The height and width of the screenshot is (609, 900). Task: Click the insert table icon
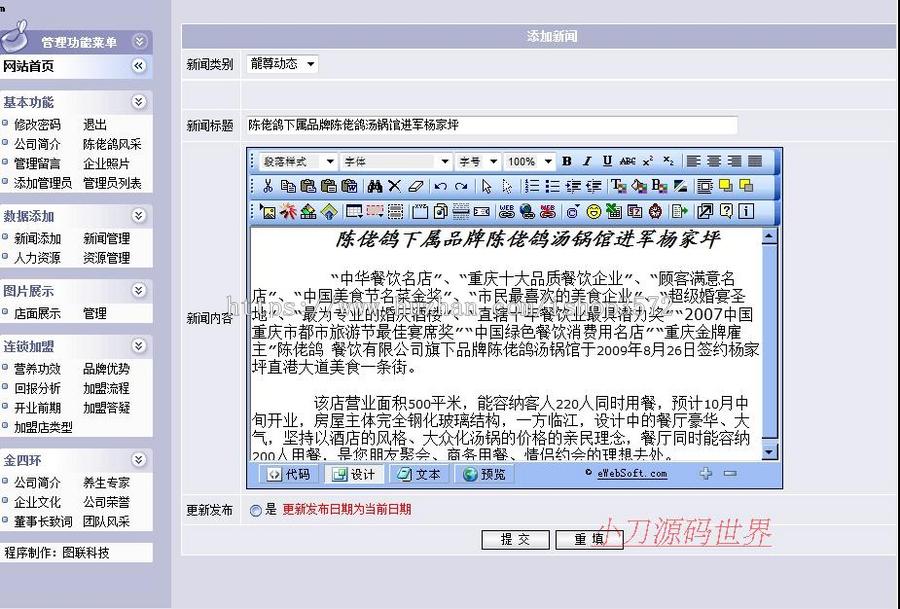click(354, 211)
